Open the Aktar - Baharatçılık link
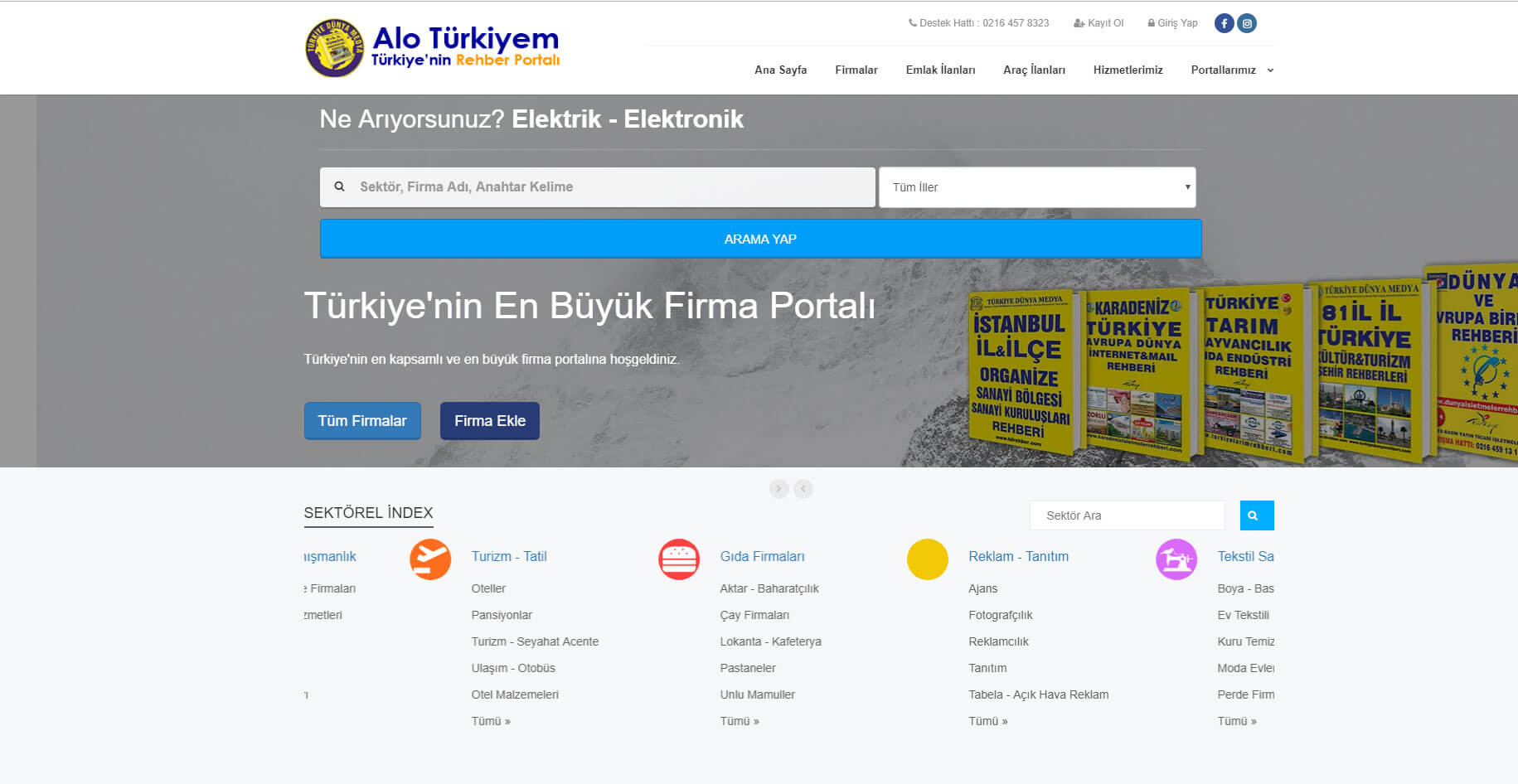Image resolution: width=1518 pixels, height=784 pixels. [769, 588]
